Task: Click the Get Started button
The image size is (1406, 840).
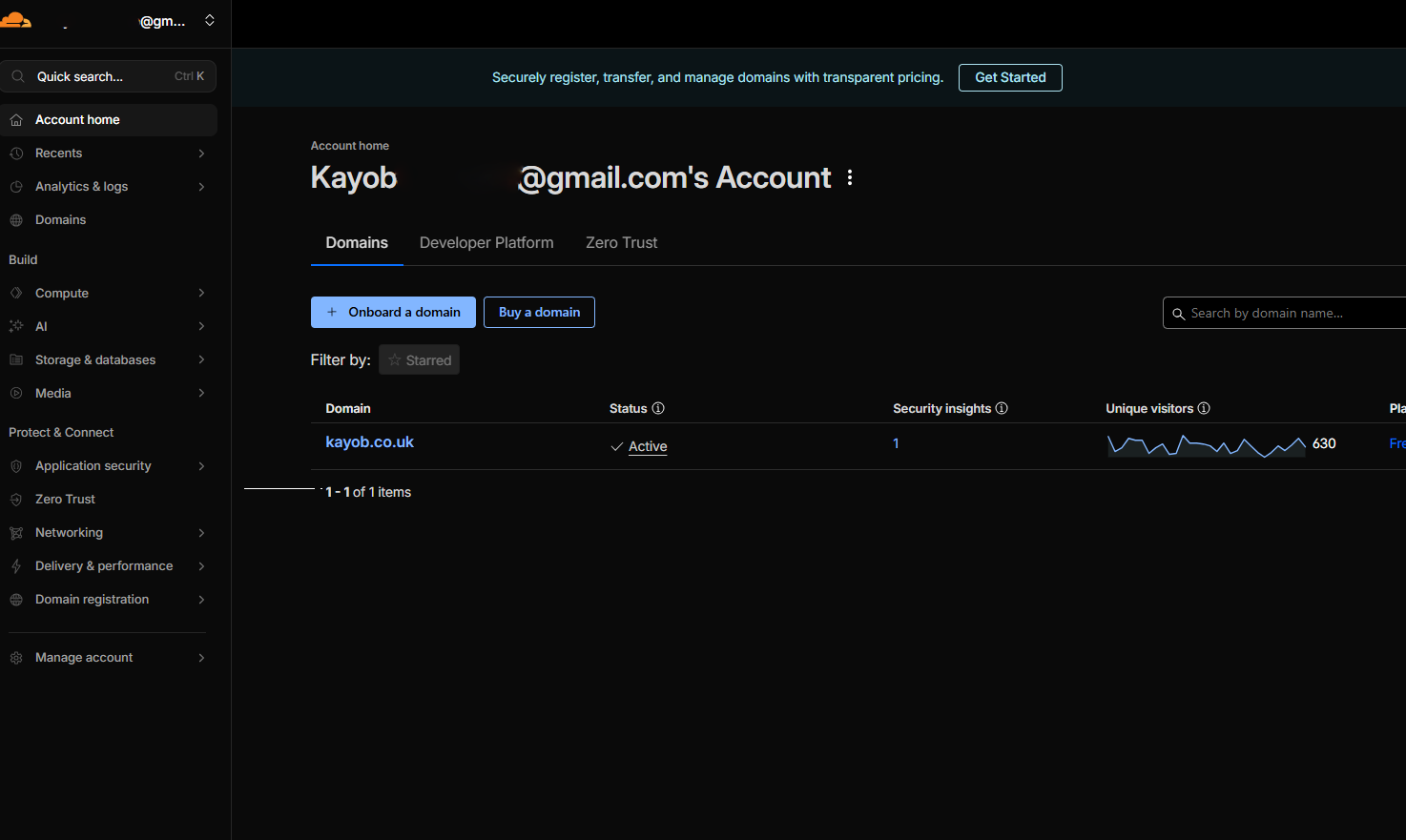Action: [x=1010, y=77]
